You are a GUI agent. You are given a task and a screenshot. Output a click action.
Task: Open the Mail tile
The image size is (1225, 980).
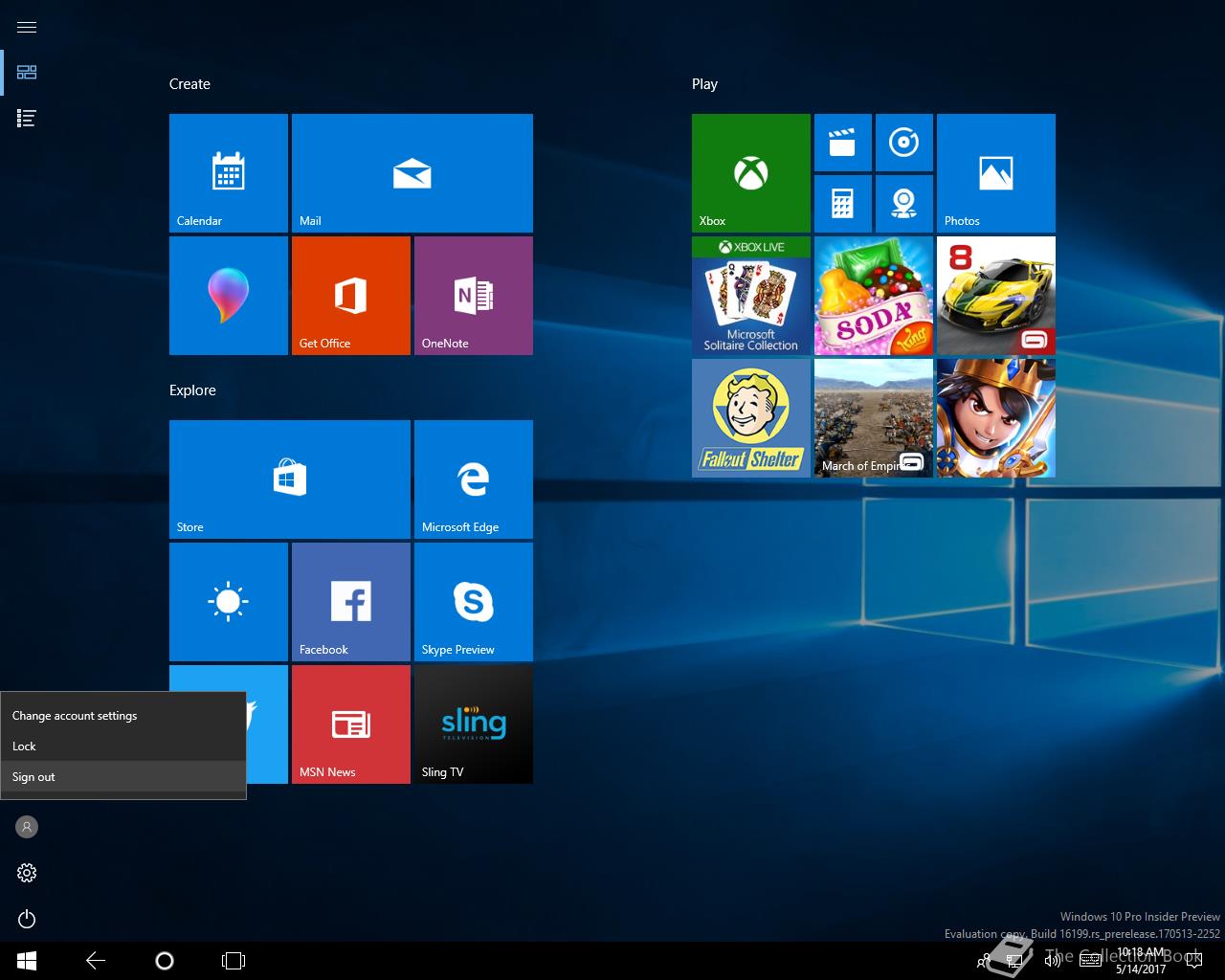412,173
